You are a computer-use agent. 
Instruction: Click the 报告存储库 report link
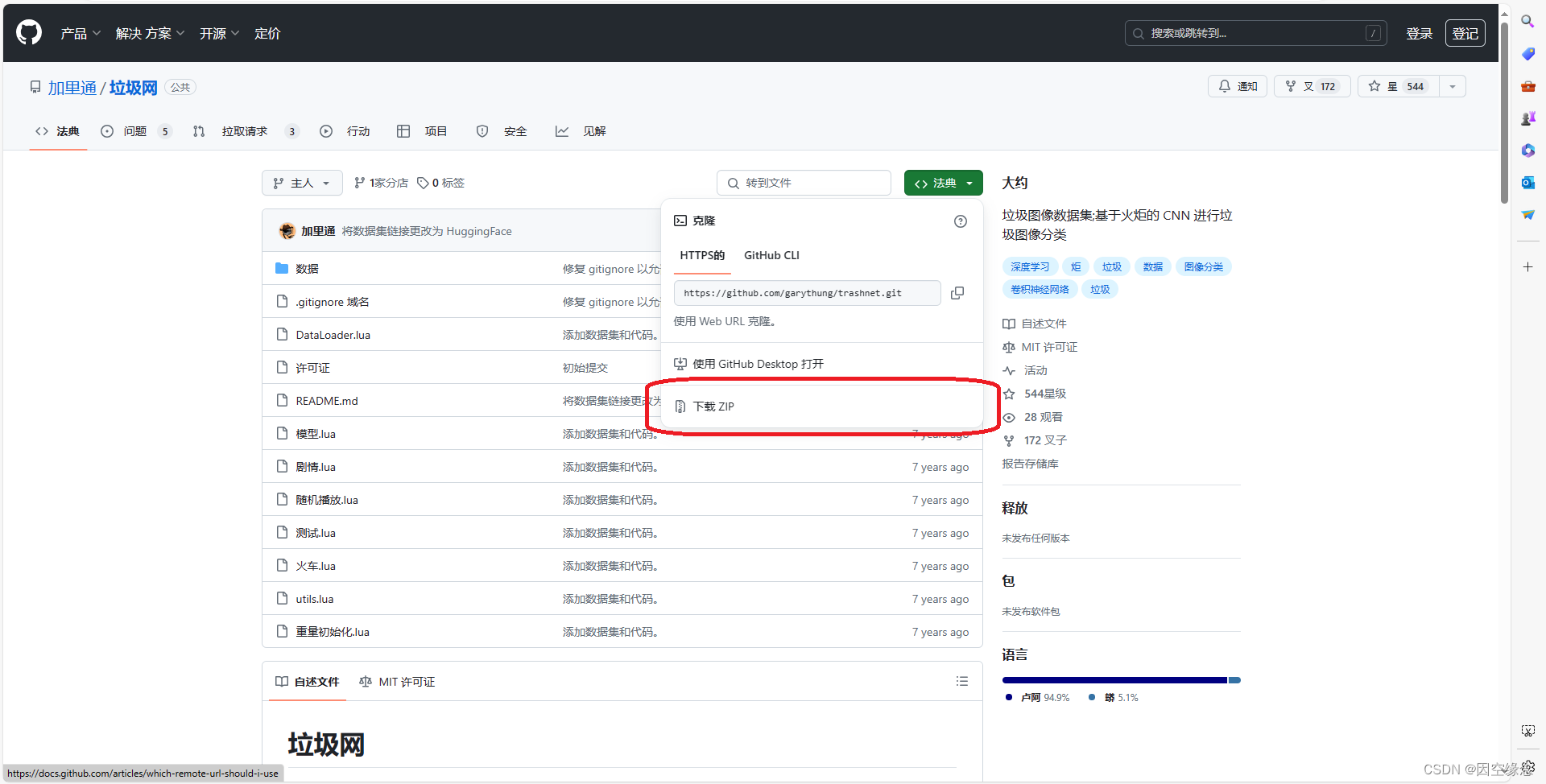click(x=1030, y=464)
